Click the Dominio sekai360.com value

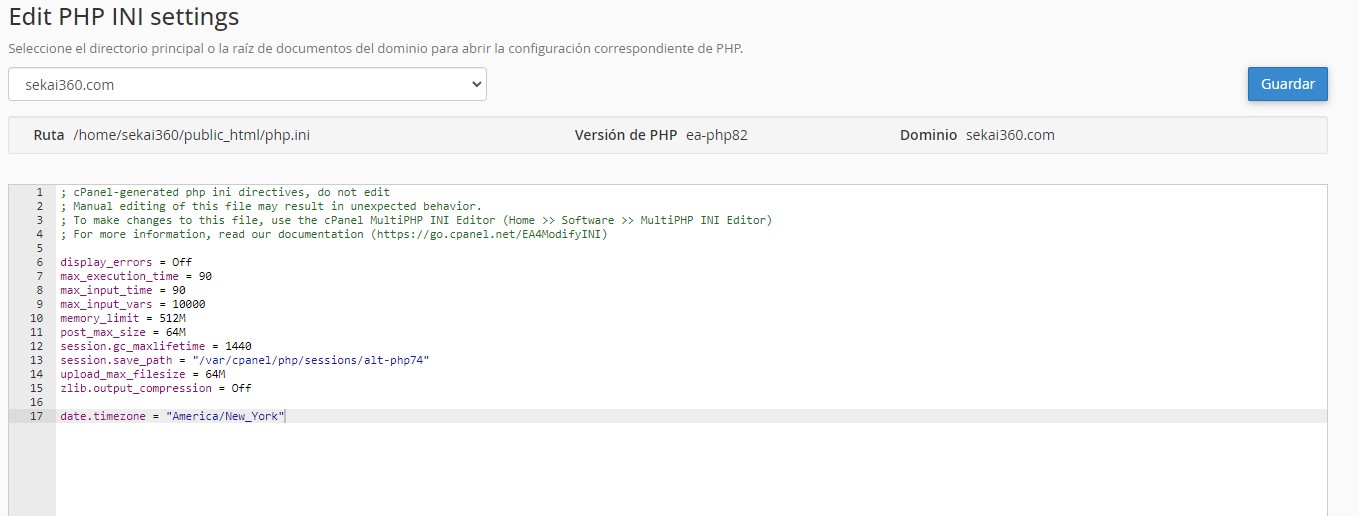pos(1010,135)
